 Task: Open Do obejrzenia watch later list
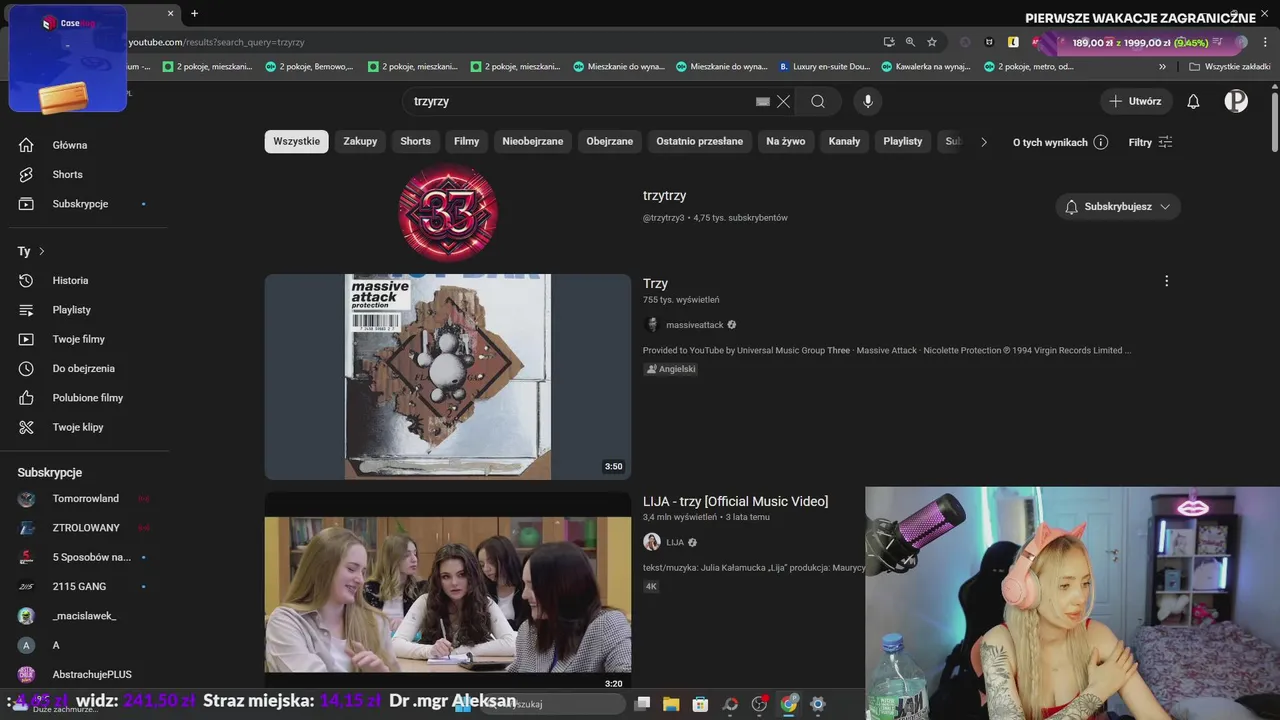click(x=85, y=368)
